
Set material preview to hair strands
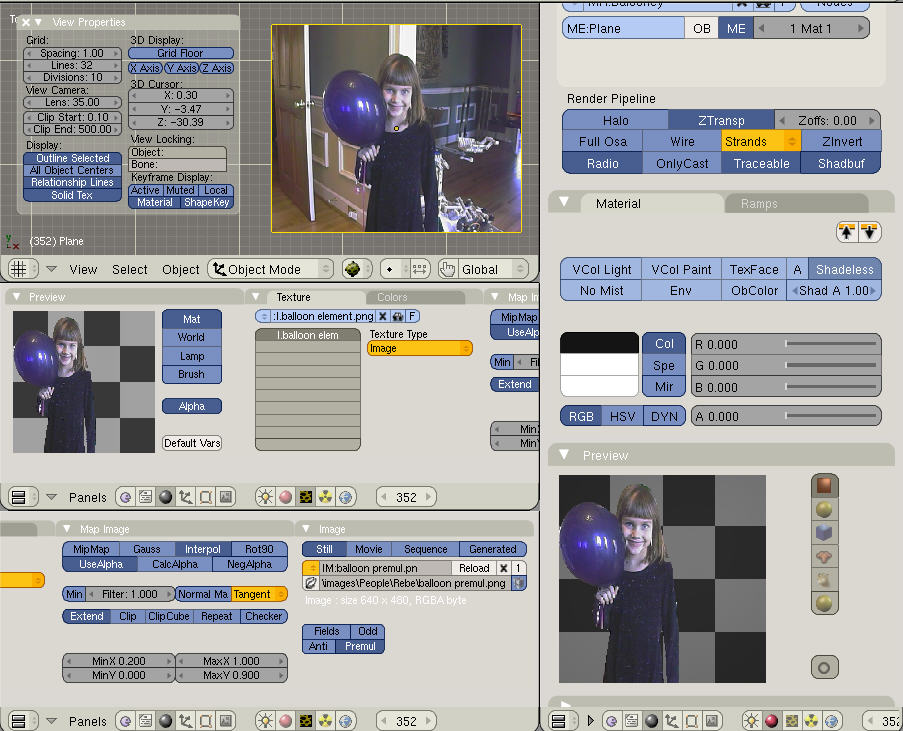tap(824, 580)
